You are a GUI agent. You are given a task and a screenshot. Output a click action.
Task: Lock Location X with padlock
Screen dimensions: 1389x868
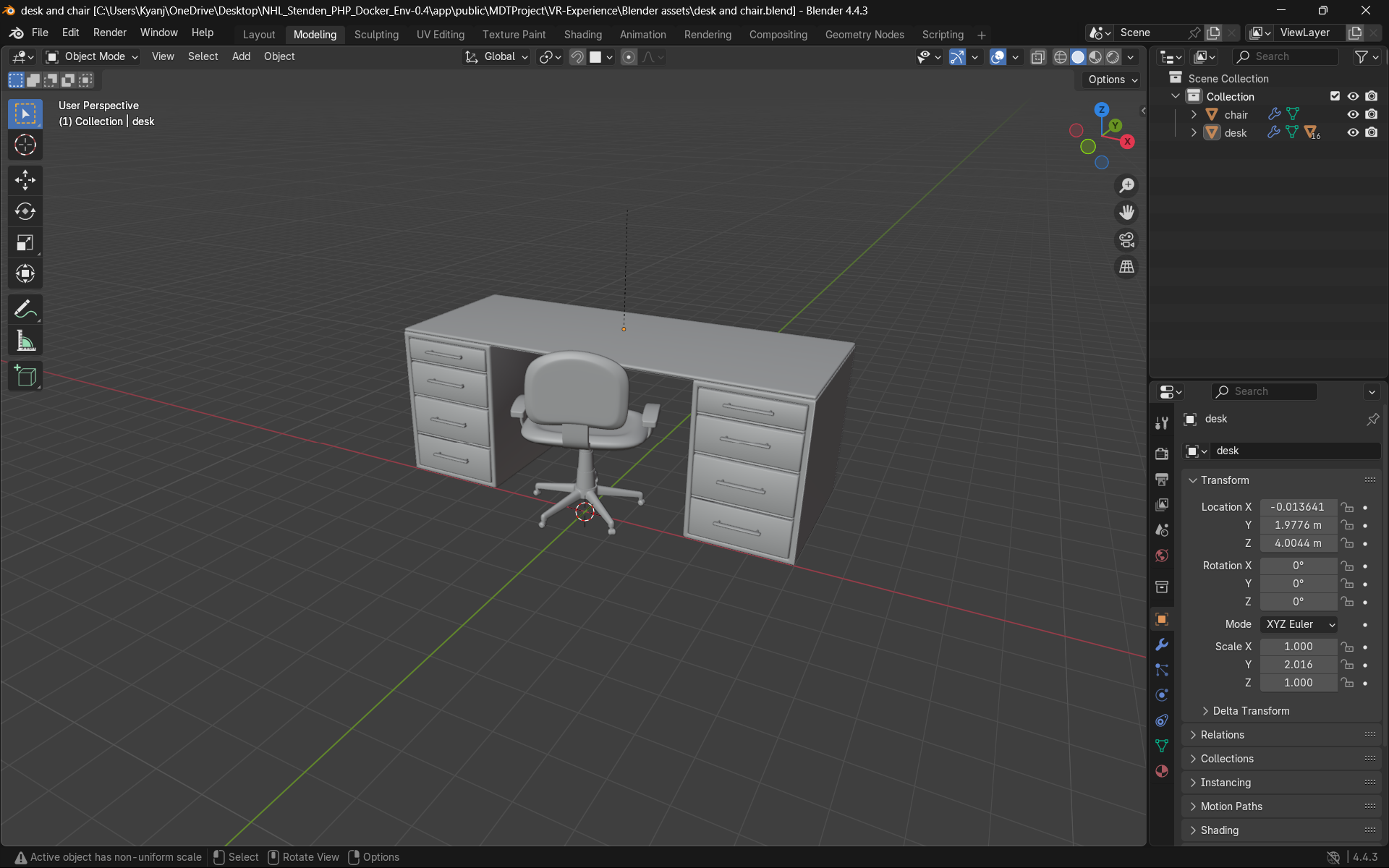coord(1347,507)
